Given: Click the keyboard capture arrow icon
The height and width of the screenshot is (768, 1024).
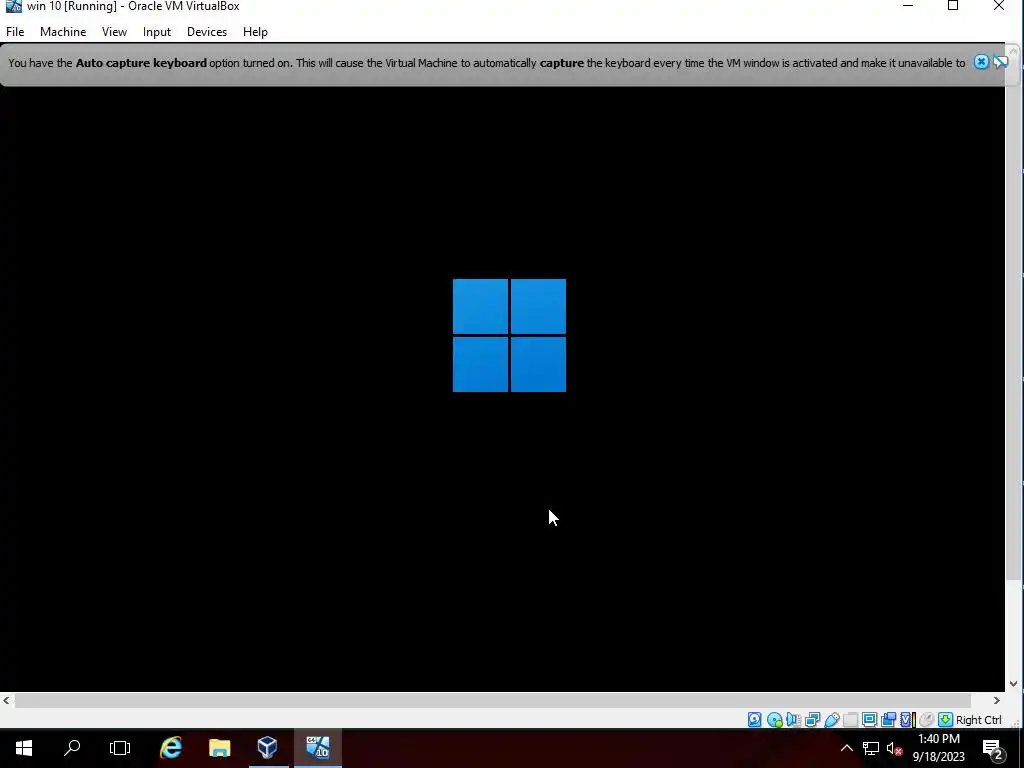Looking at the screenshot, I should point(945,720).
